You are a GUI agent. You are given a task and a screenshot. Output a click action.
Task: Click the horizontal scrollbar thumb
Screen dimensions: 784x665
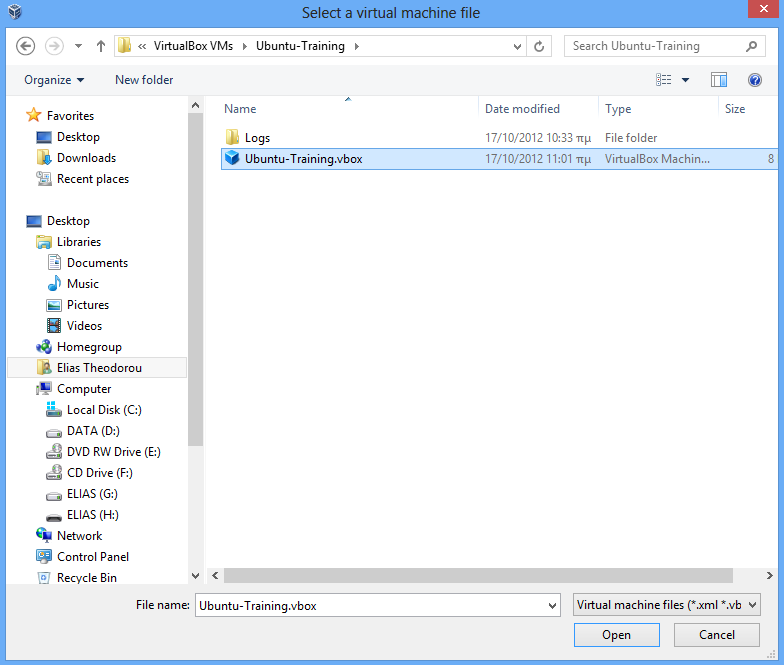pyautogui.click(x=478, y=576)
